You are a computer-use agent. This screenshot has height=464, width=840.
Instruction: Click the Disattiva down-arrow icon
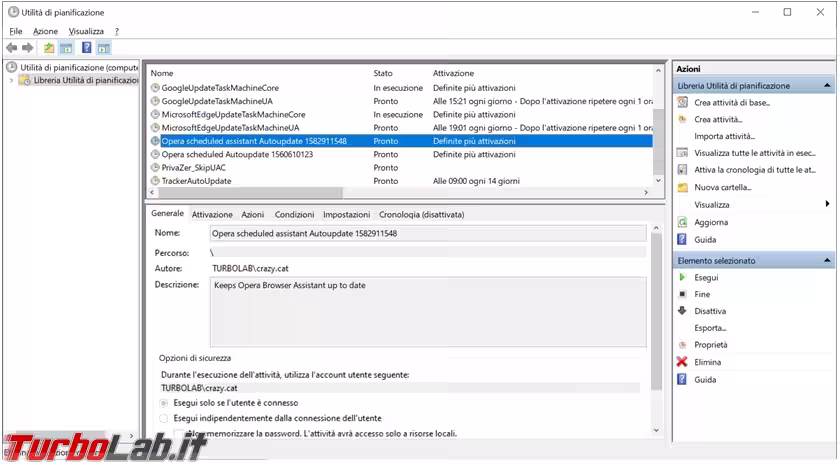pyautogui.click(x=682, y=310)
